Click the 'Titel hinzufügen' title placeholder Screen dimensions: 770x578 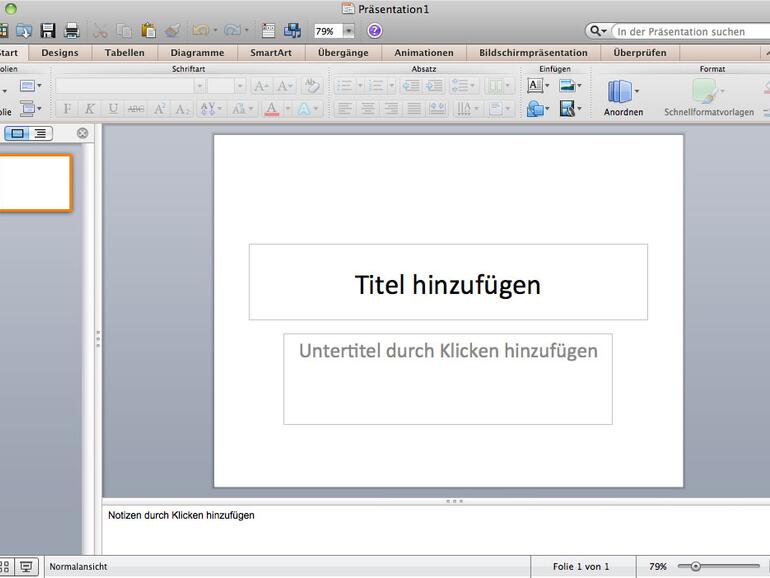pyautogui.click(x=448, y=284)
